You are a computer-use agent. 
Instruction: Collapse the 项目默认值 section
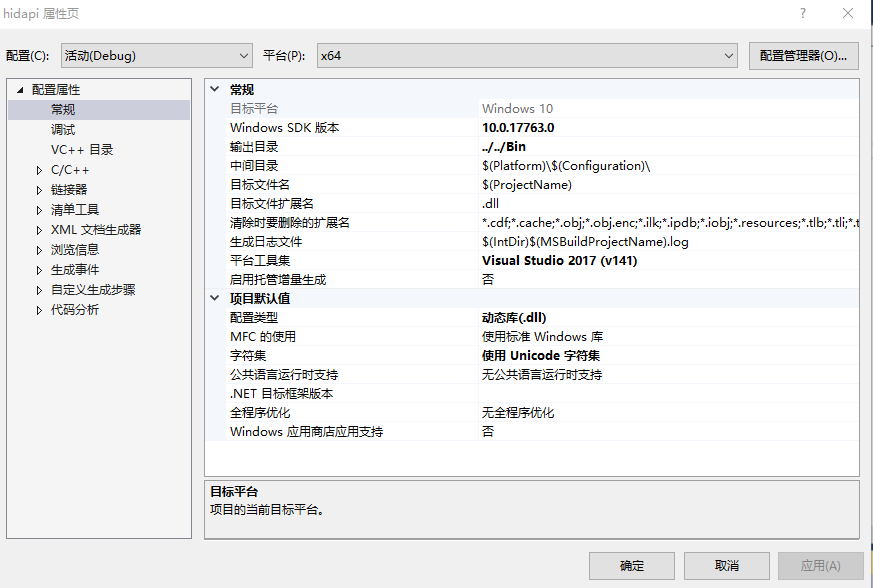pos(214,298)
